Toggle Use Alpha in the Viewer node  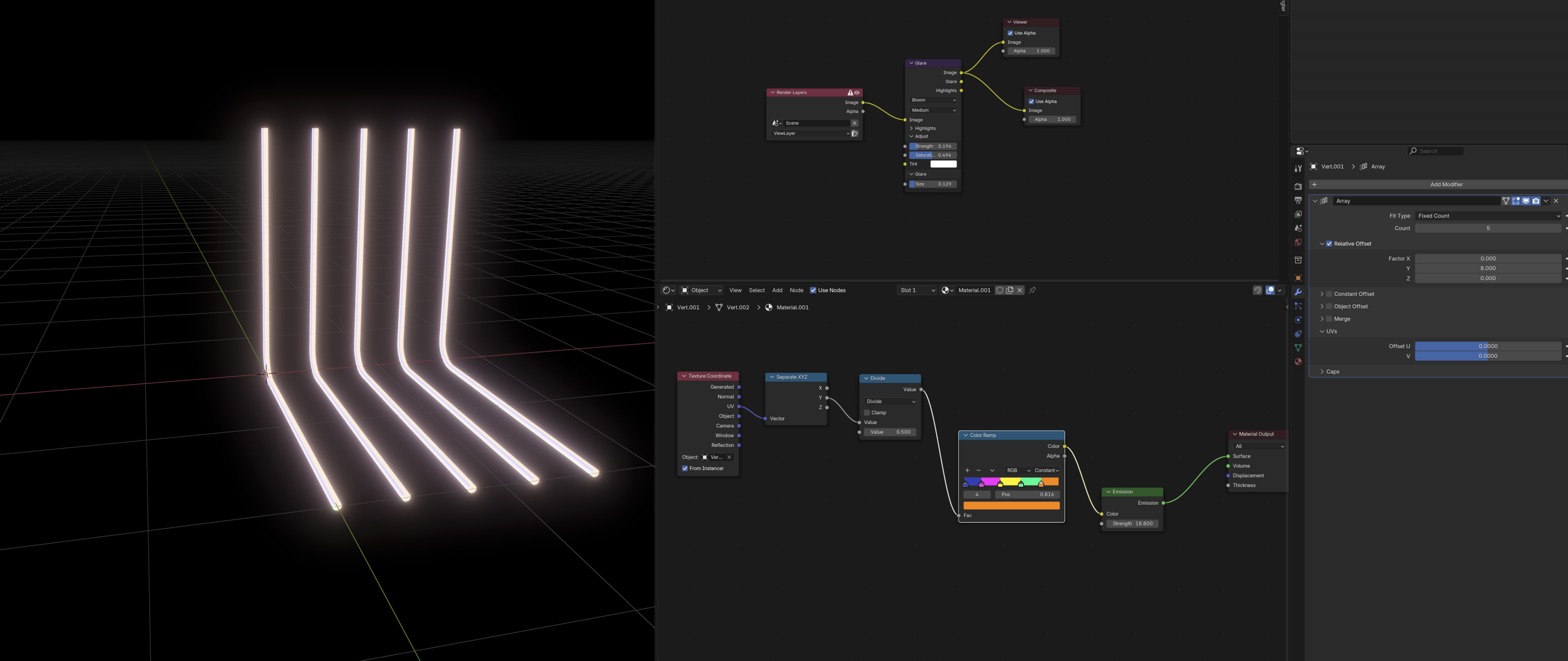click(1010, 33)
